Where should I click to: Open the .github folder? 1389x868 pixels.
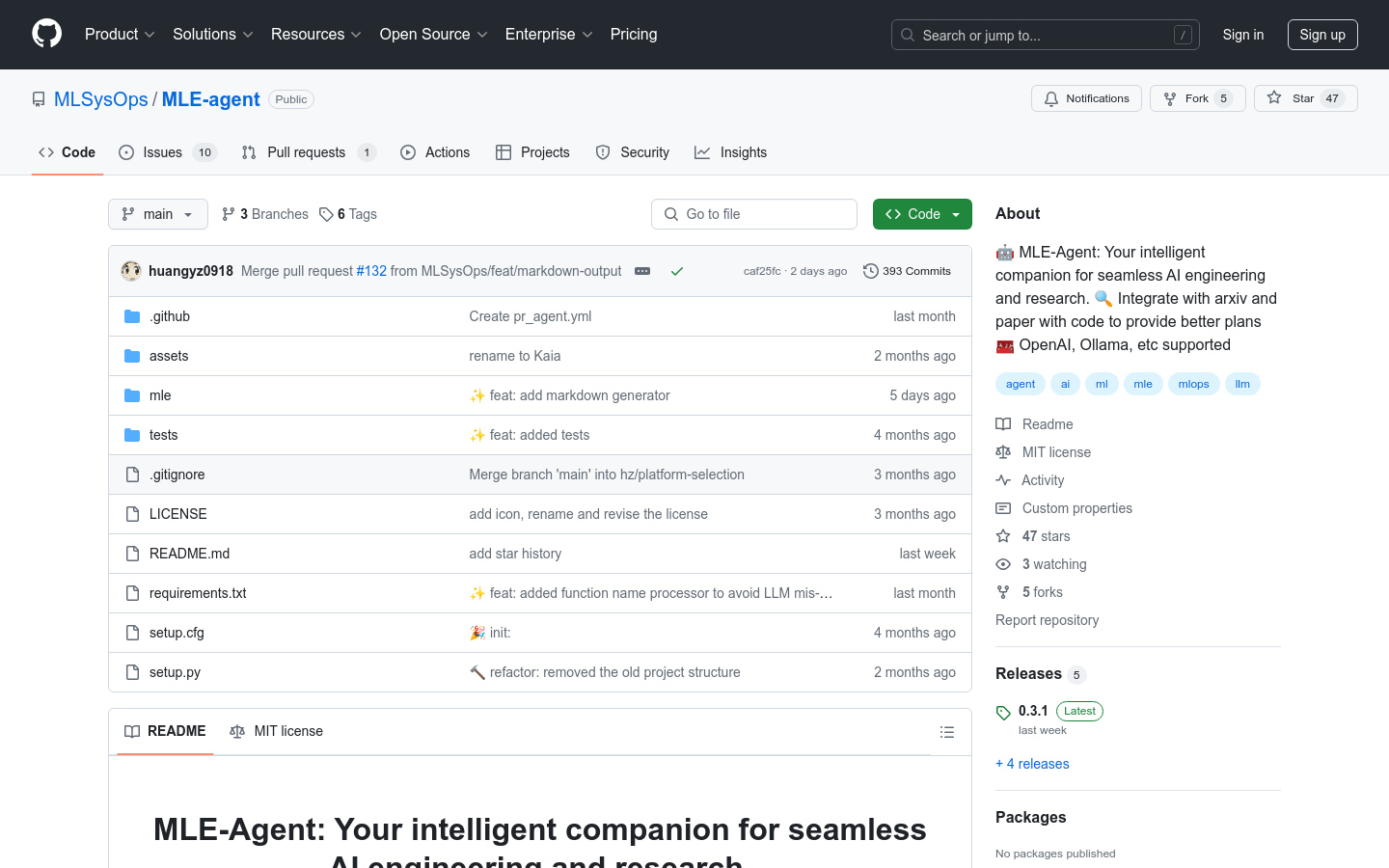point(170,316)
